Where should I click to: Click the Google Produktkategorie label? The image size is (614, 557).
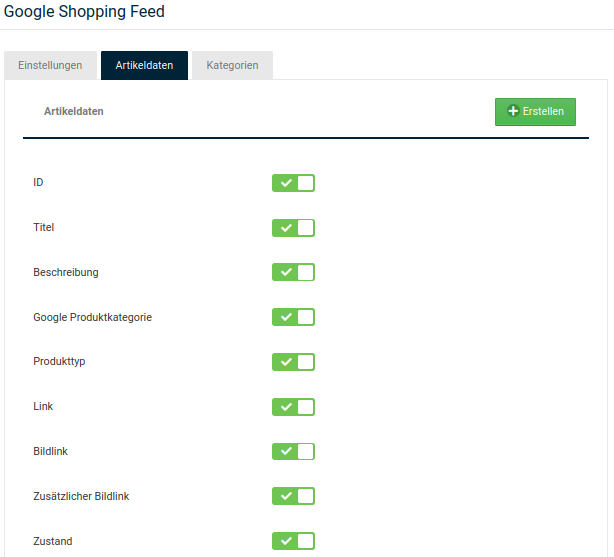92,317
